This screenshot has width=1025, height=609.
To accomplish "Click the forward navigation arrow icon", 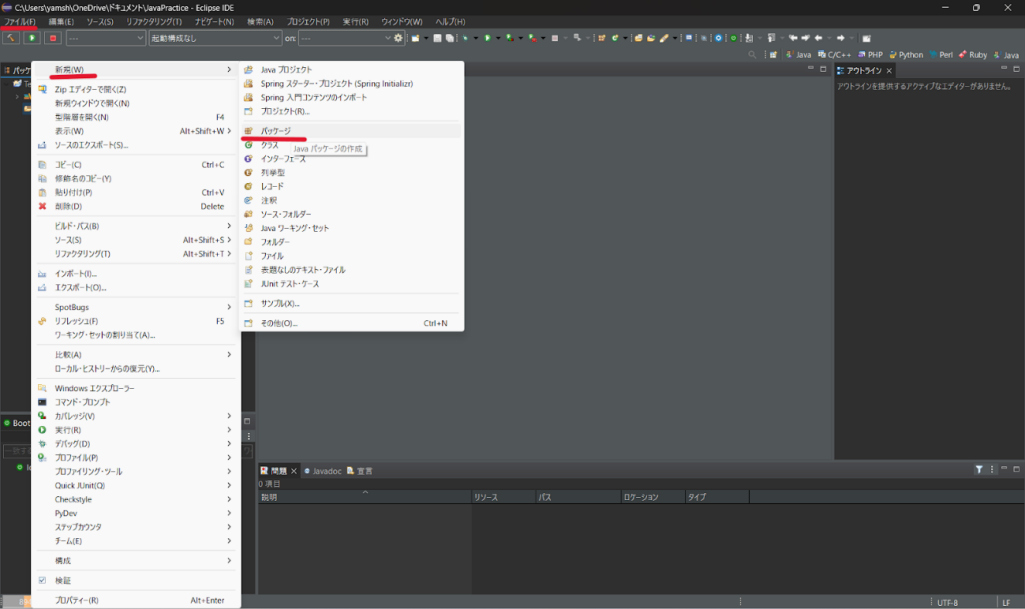I will click(x=841, y=38).
